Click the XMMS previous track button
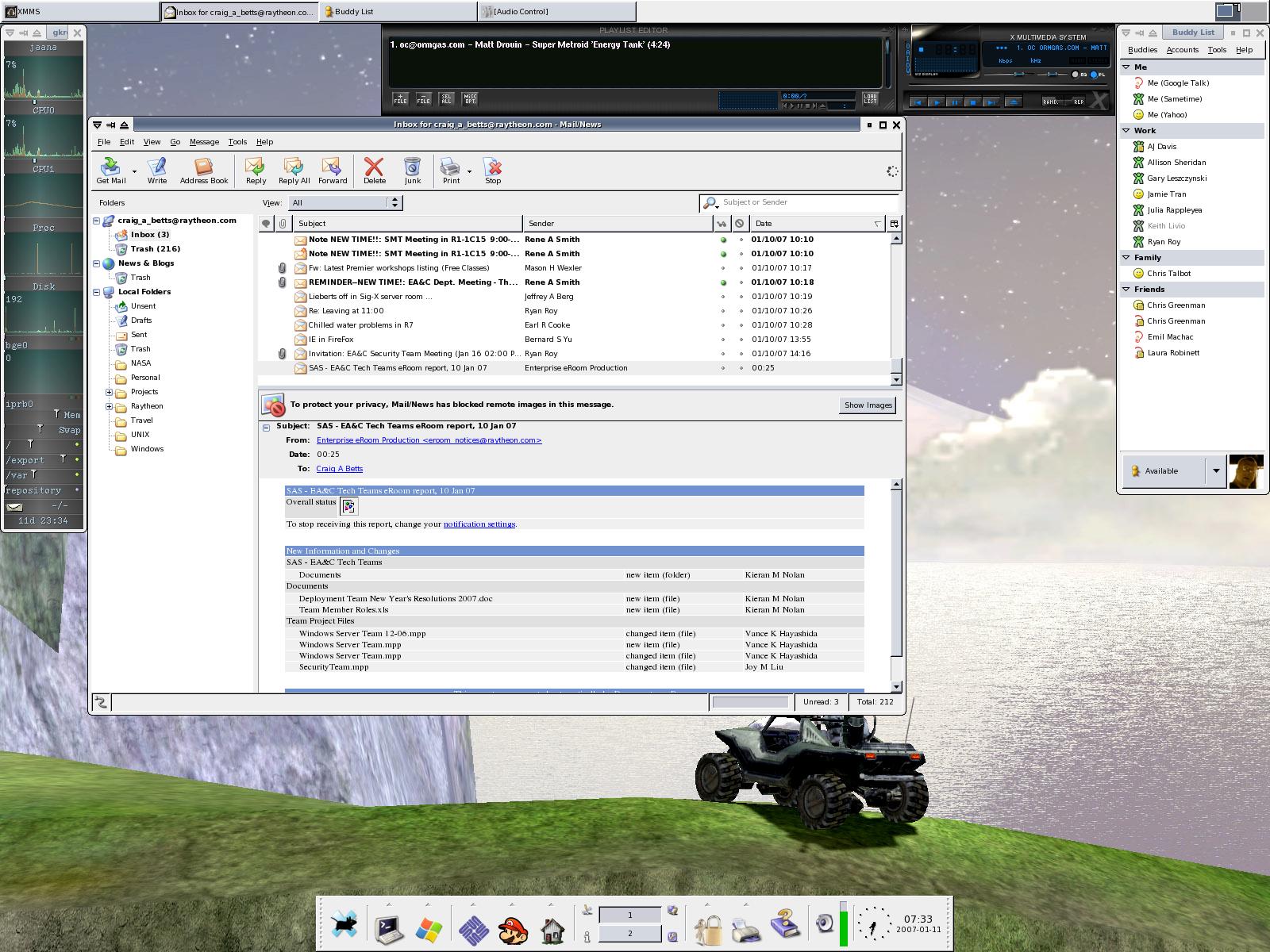The image size is (1270, 952). pos(918,102)
